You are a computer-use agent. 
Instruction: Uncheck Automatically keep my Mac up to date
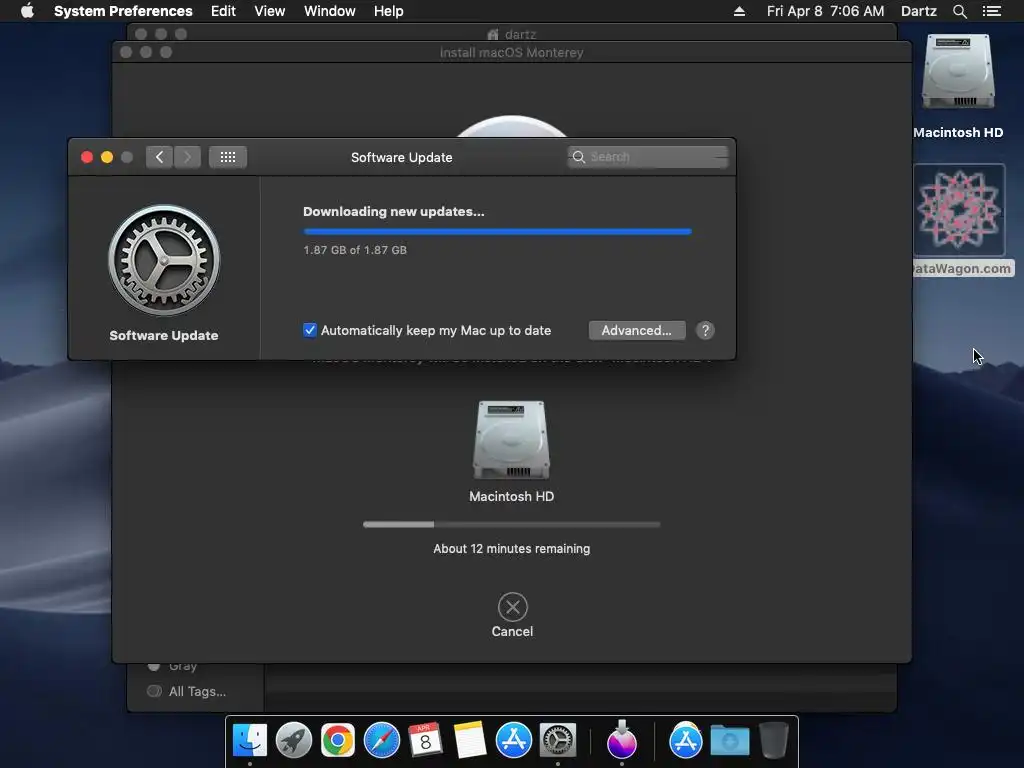coord(310,330)
